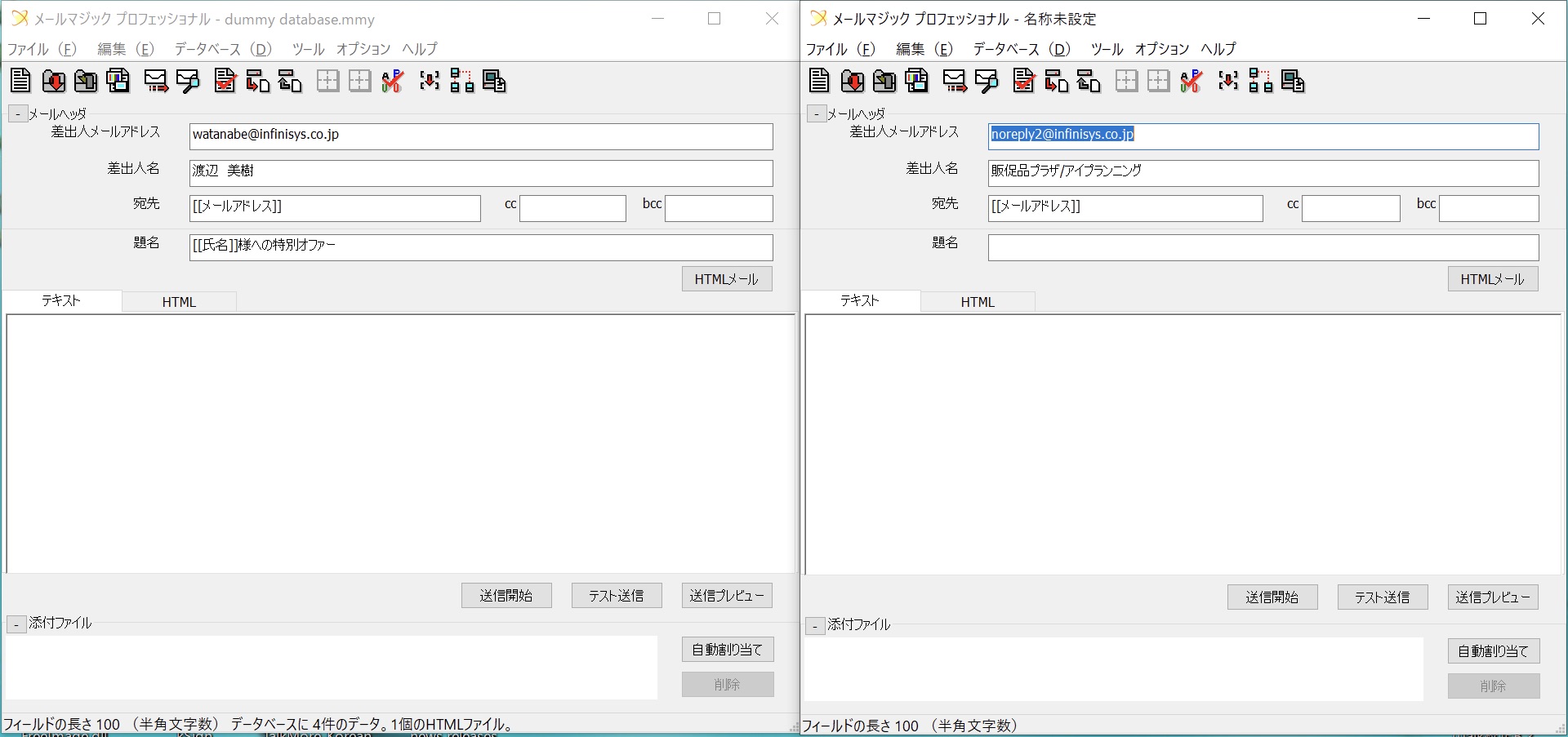Click network diagram icon in right window toolbar
Image resolution: width=1568 pixels, height=737 pixels.
click(1260, 81)
